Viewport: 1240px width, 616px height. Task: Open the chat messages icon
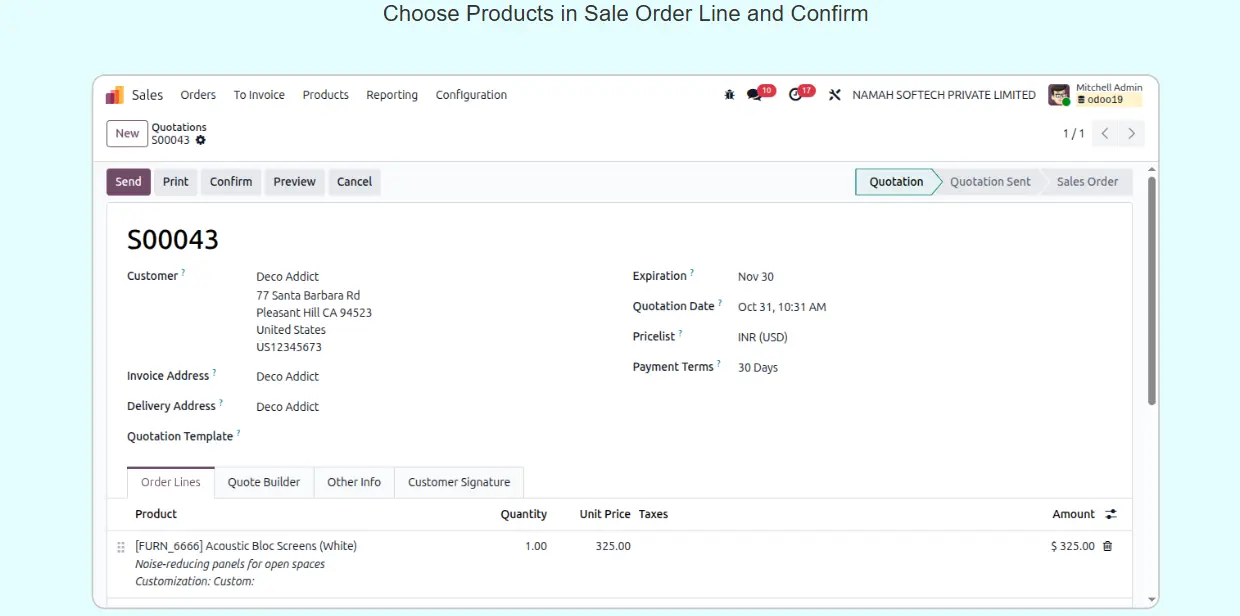(x=755, y=95)
